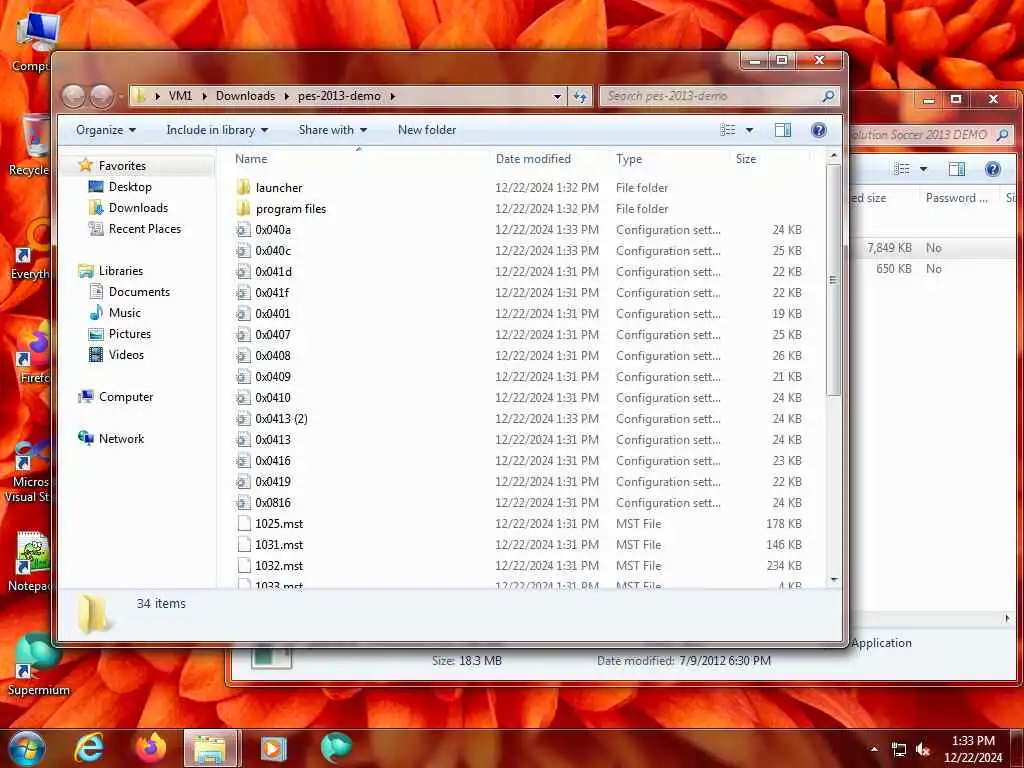
Task: Open the program files folder
Action: [x=291, y=208]
